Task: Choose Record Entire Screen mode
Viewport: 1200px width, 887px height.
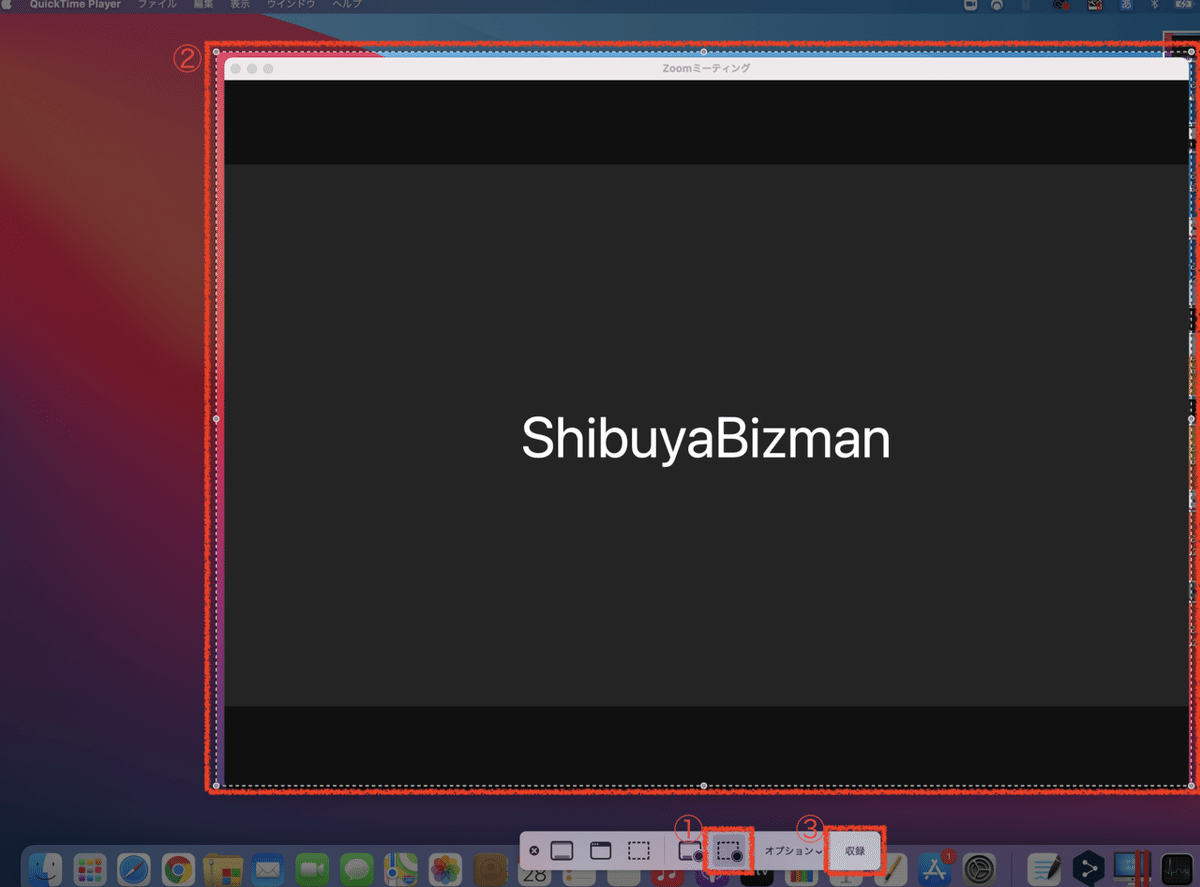Action: pos(690,851)
